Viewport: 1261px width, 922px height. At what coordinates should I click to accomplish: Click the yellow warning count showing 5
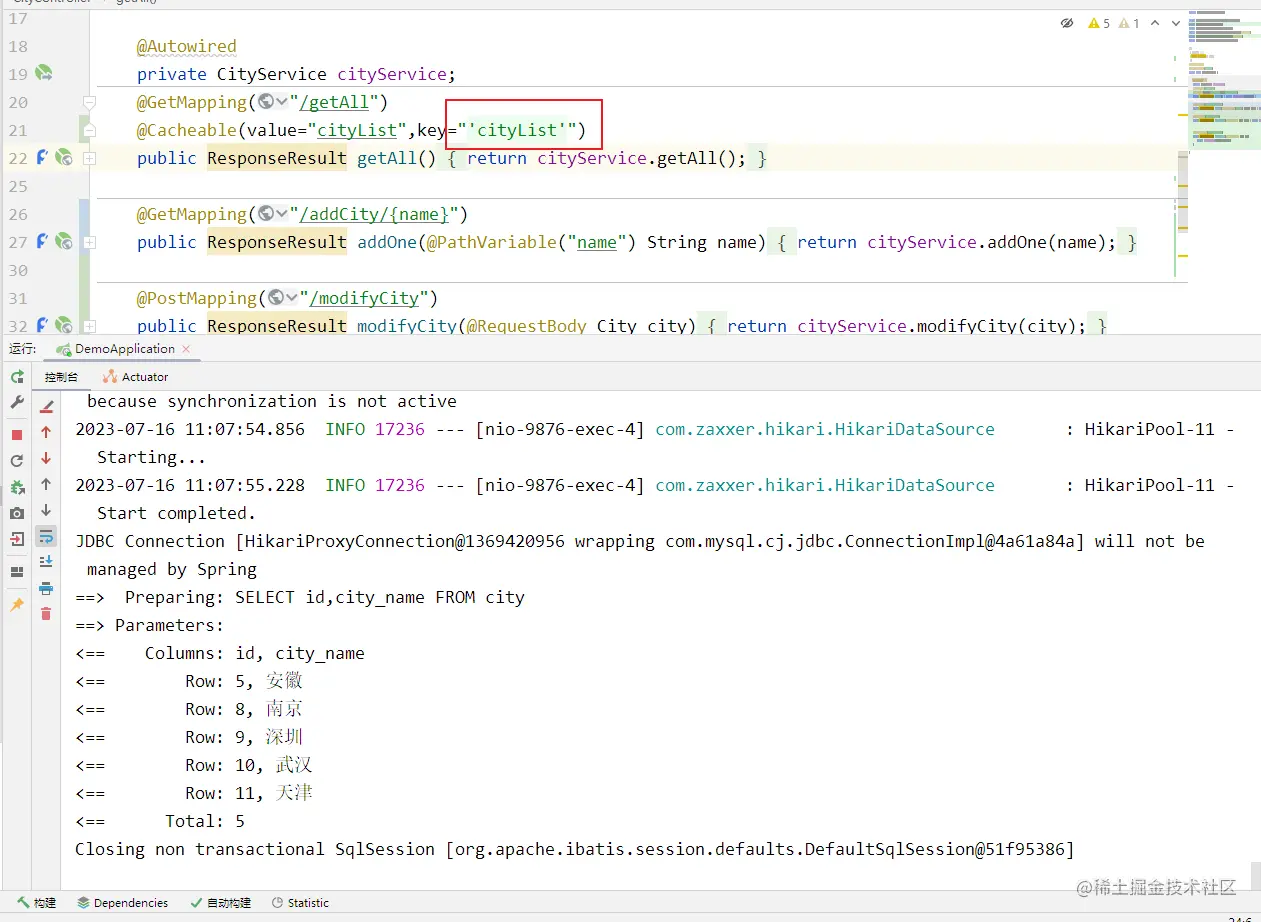1099,23
